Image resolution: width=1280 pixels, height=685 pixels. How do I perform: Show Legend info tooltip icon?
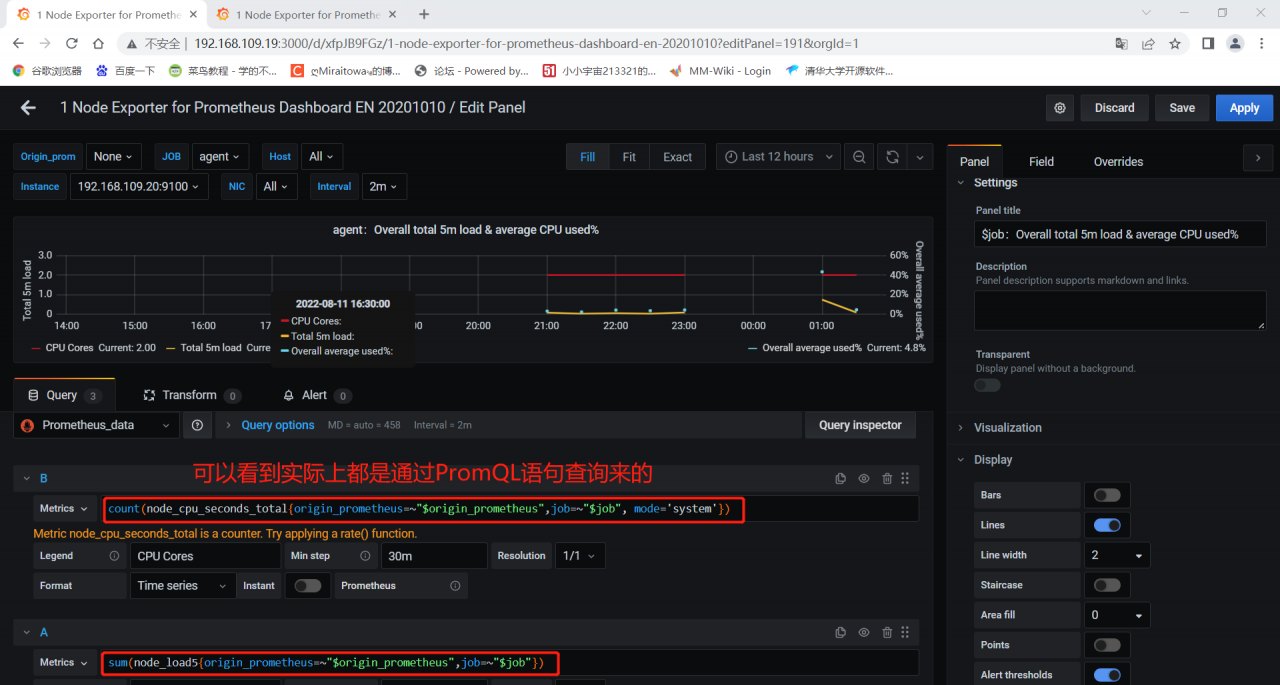pos(114,556)
